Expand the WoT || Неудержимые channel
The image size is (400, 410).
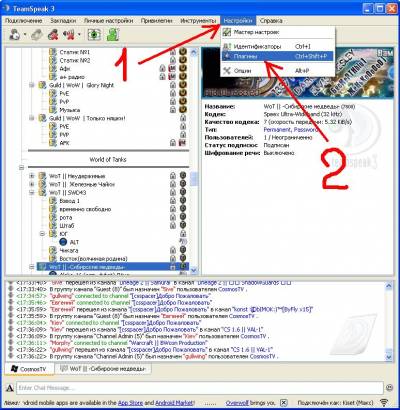pos(32,176)
